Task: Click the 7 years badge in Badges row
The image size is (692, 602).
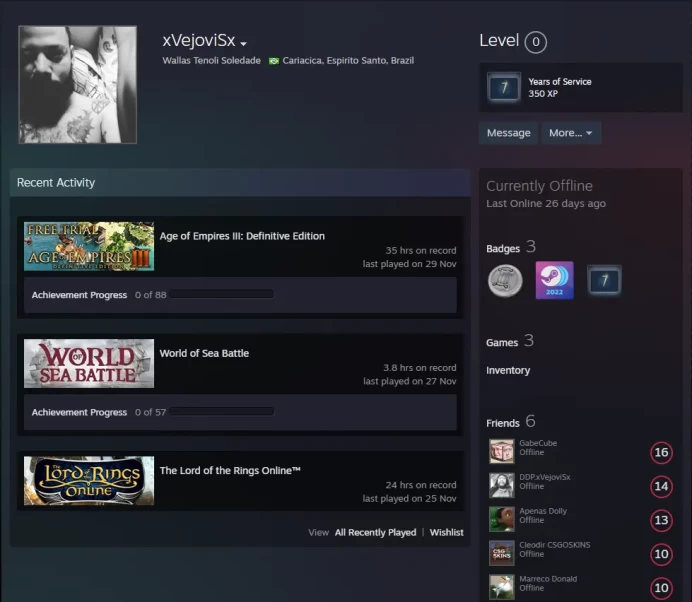Action: [604, 280]
